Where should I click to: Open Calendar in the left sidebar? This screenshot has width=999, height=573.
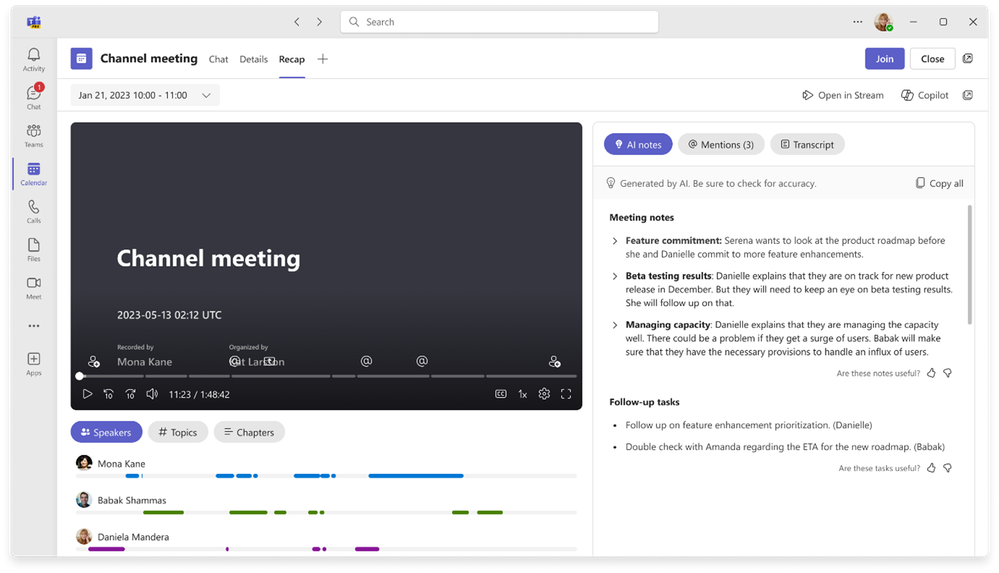click(34, 173)
